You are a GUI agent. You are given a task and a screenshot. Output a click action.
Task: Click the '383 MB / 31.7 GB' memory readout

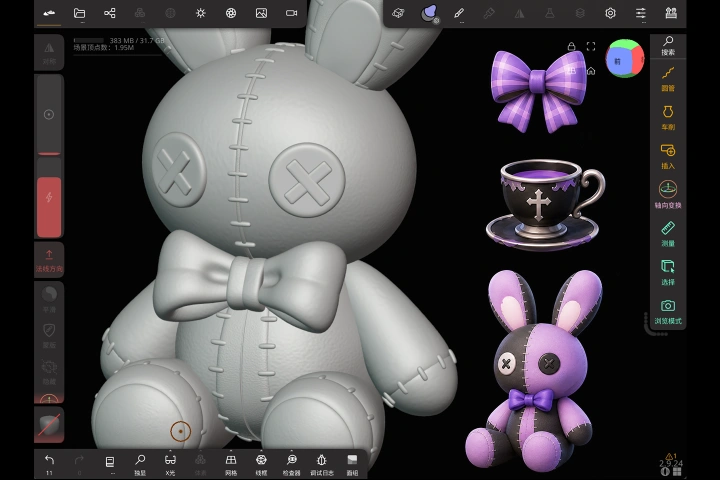tap(136, 40)
